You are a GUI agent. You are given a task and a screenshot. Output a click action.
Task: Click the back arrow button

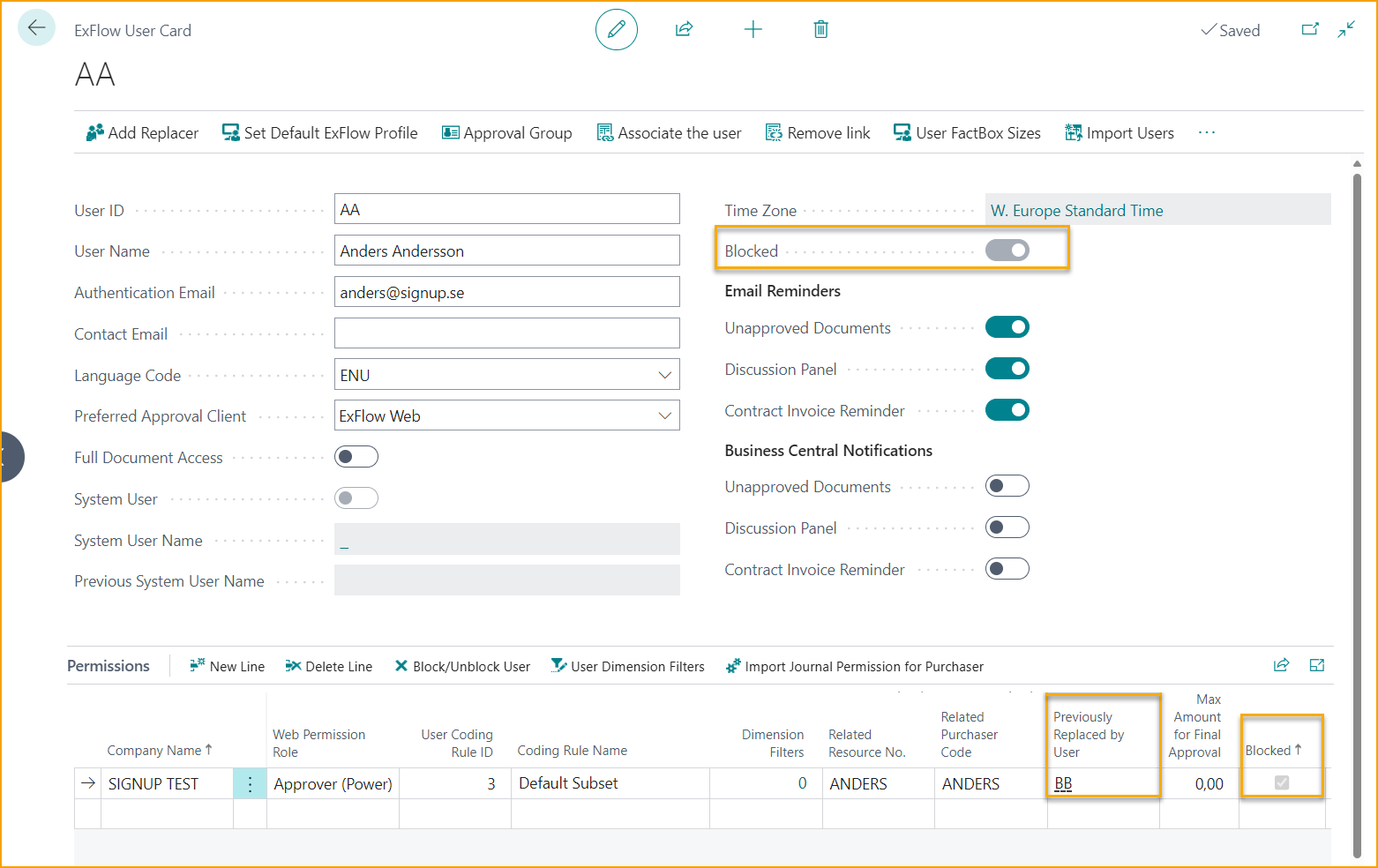[x=36, y=28]
